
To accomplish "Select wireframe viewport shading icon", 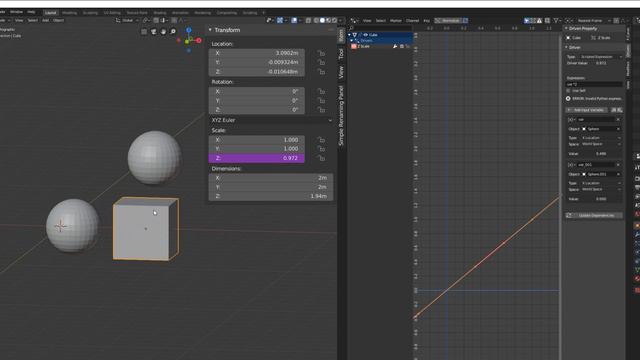I will click(316, 20).
